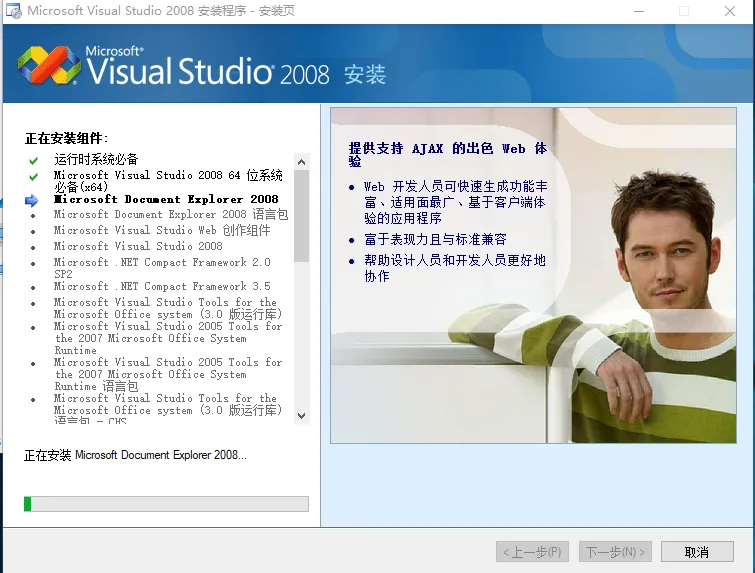The height and width of the screenshot is (573, 755).
Task: Click the Visual Studio installer title bar icon
Action: tap(14, 11)
